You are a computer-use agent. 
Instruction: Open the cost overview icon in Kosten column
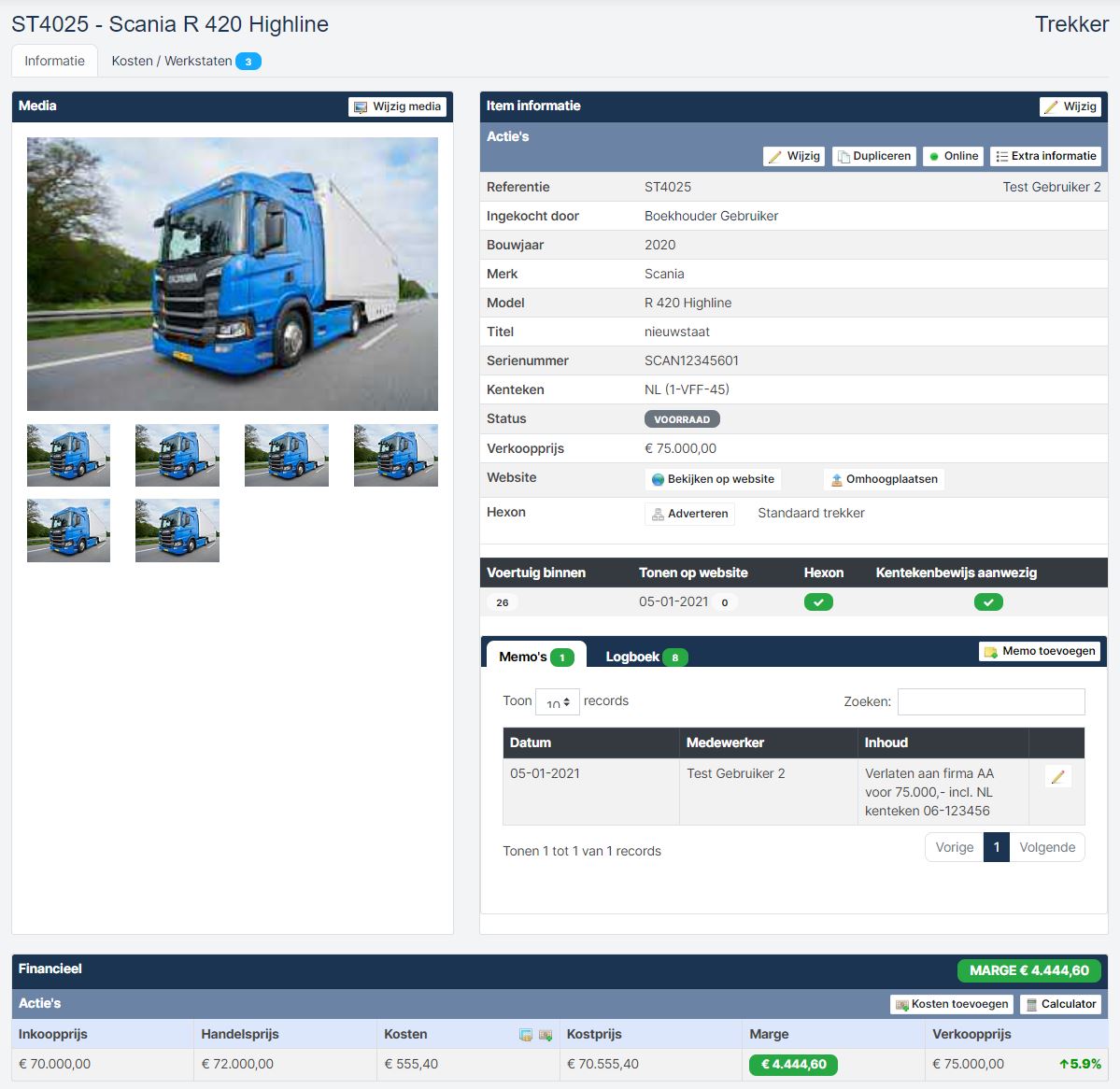(526, 1035)
